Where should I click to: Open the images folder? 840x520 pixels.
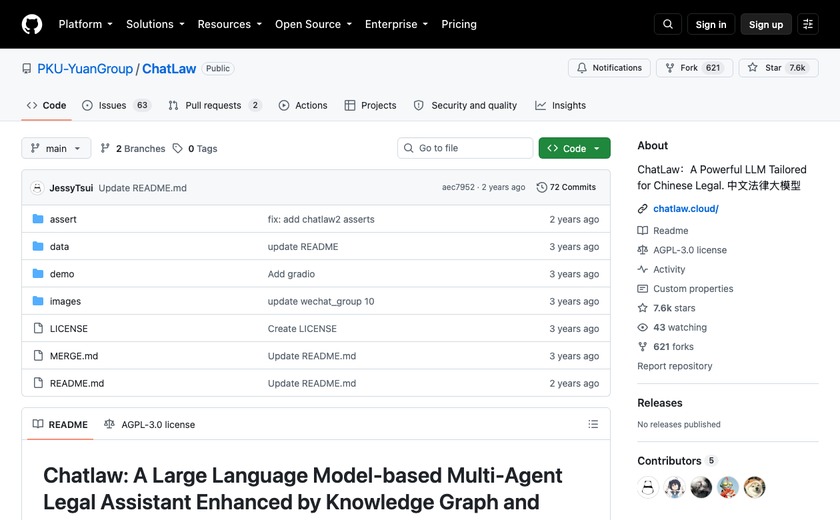coord(65,301)
